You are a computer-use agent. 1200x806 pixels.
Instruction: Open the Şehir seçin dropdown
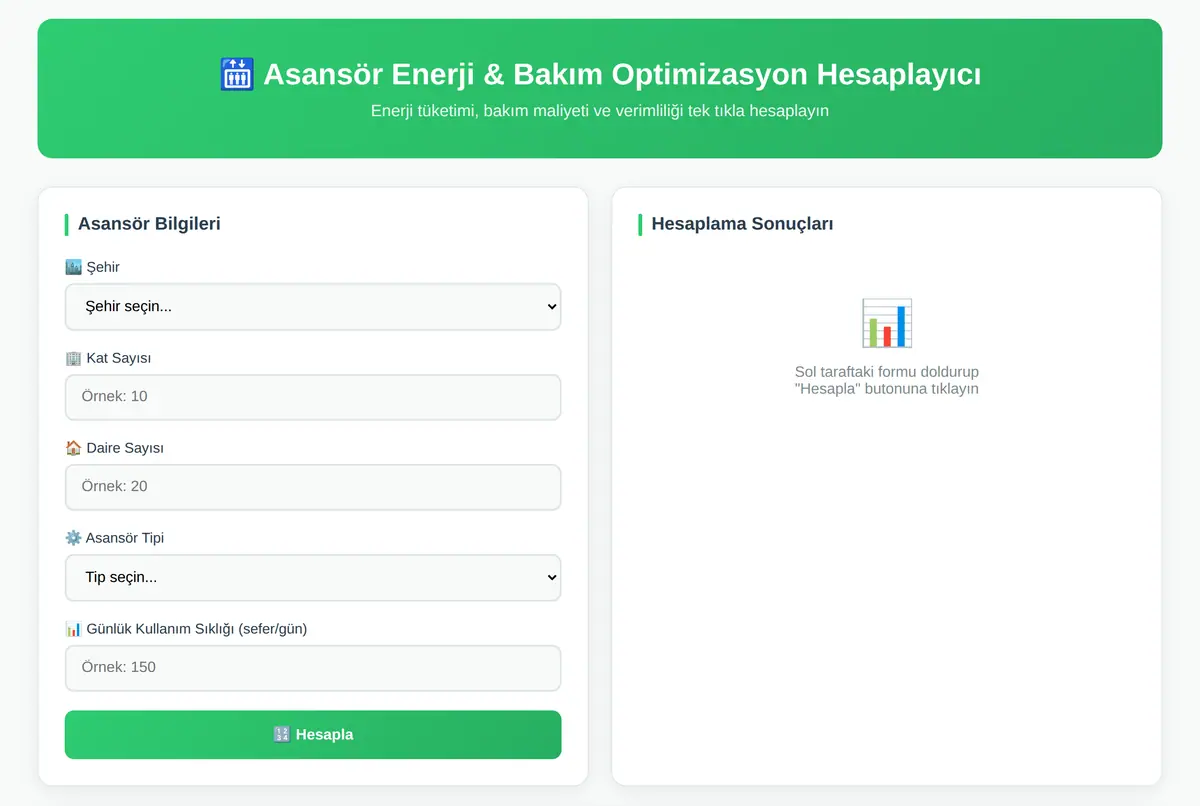tap(313, 306)
